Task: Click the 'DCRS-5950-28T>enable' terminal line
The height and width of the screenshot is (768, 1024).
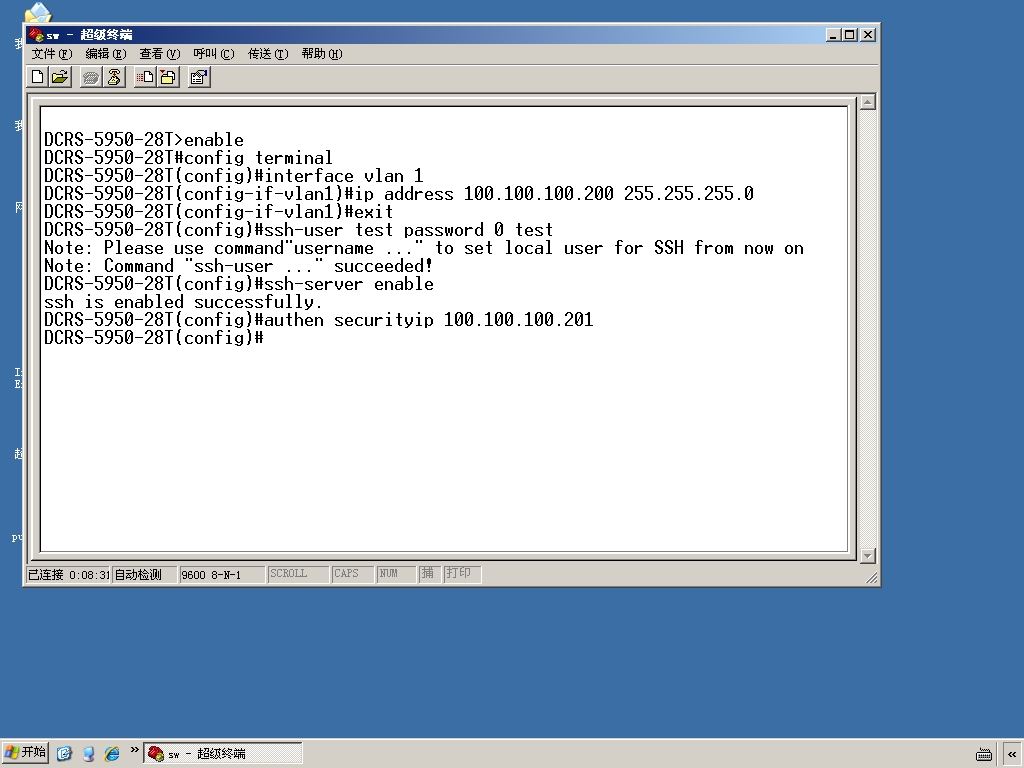Action: pyautogui.click(x=144, y=140)
